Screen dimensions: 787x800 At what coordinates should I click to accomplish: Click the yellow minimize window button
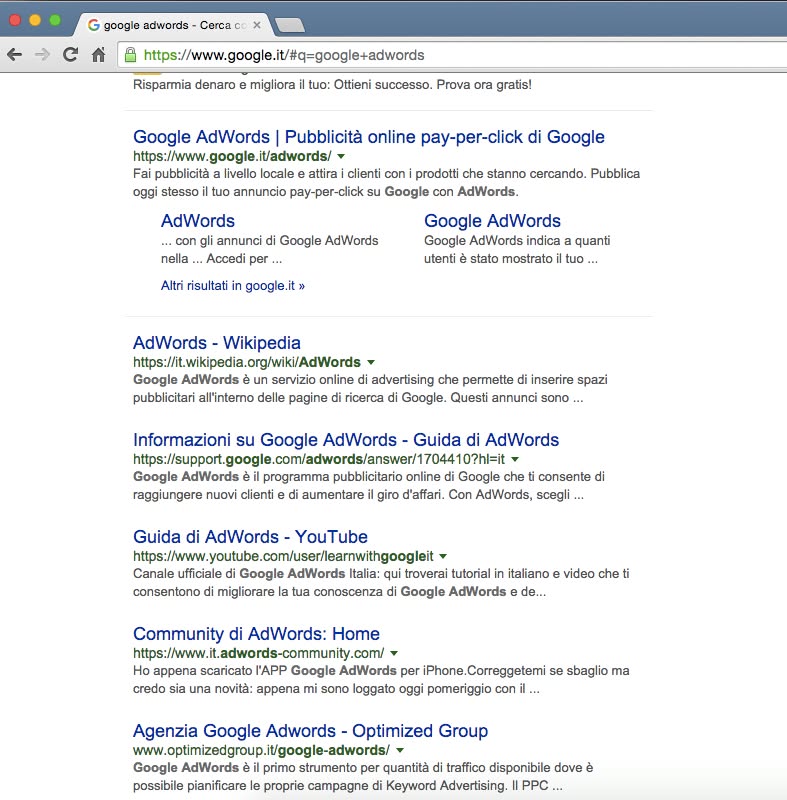(35, 20)
